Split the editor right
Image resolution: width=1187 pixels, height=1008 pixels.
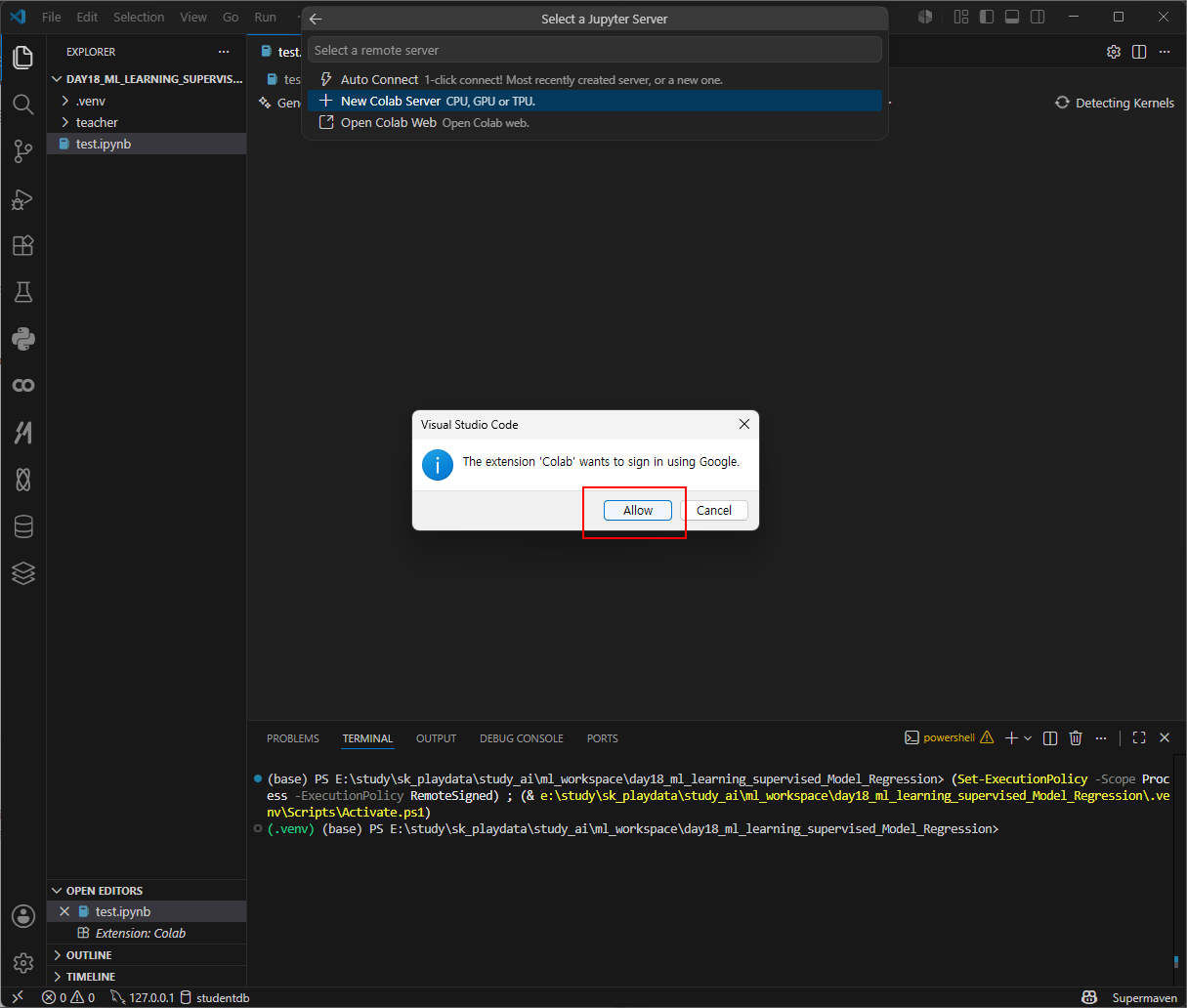1139,52
